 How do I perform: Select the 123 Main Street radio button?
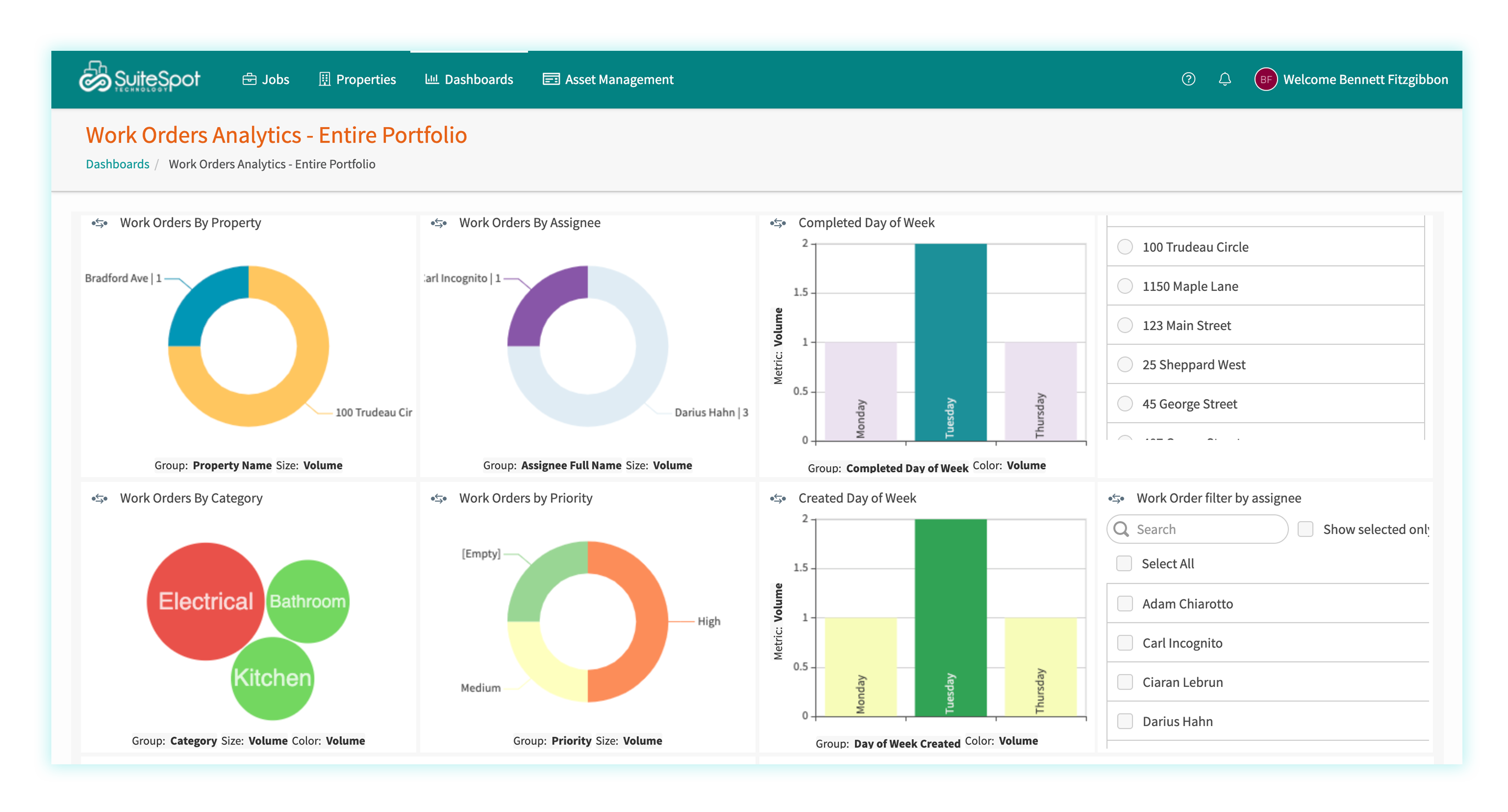1124,325
